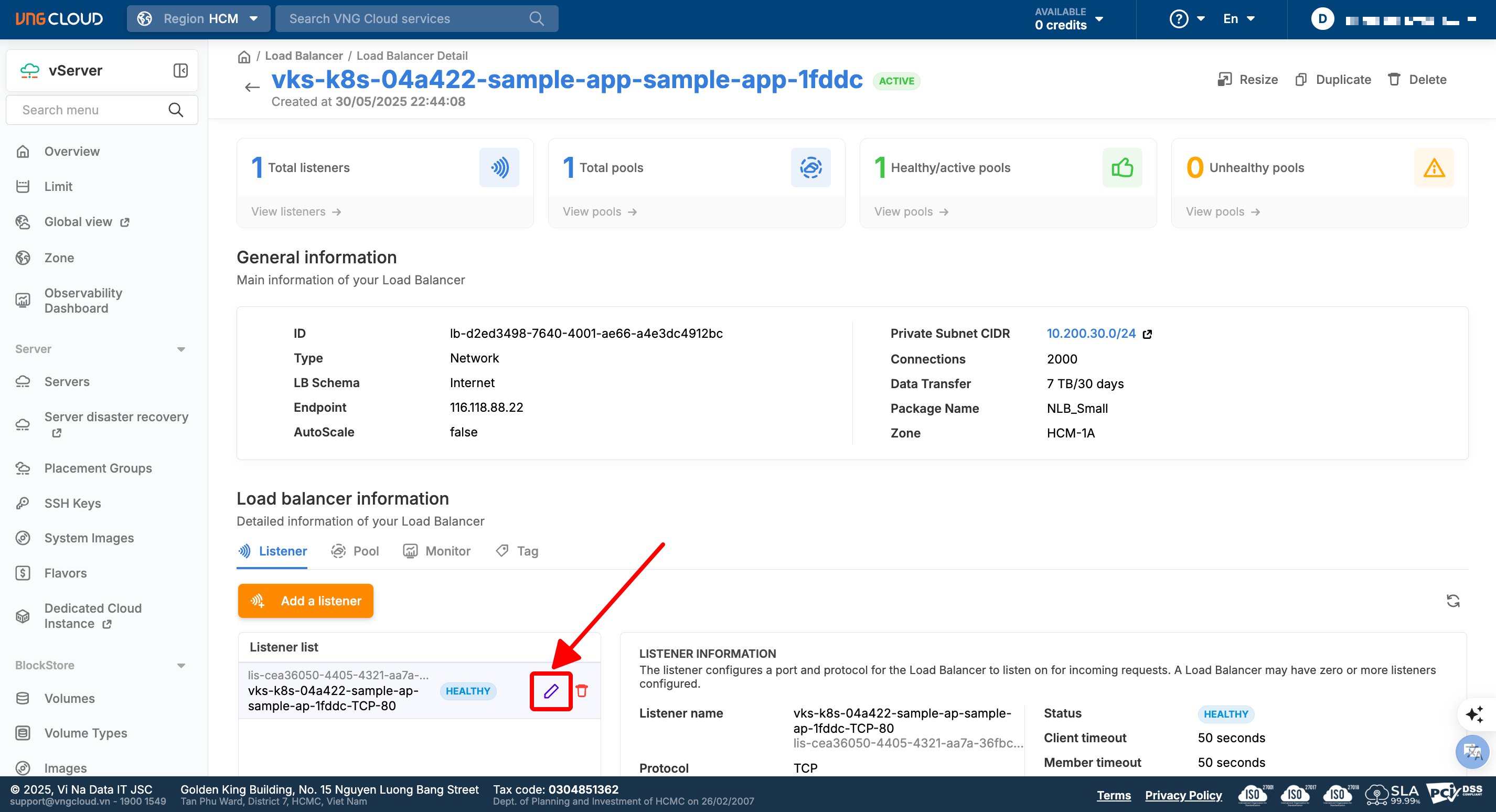Open the Region HCM dropdown
Image resolution: width=1496 pixels, height=812 pixels.
(x=199, y=18)
